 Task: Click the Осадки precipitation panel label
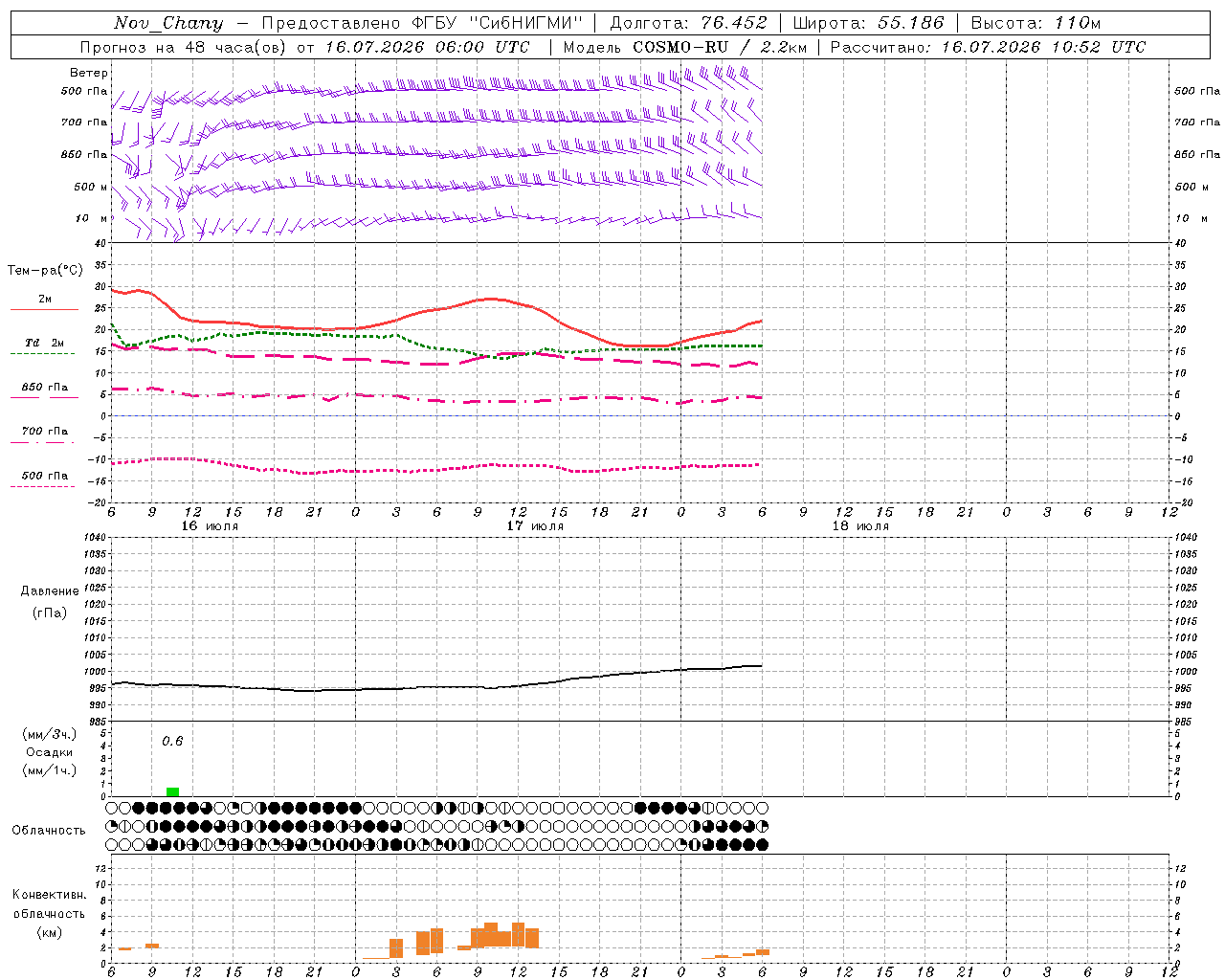coord(50,752)
